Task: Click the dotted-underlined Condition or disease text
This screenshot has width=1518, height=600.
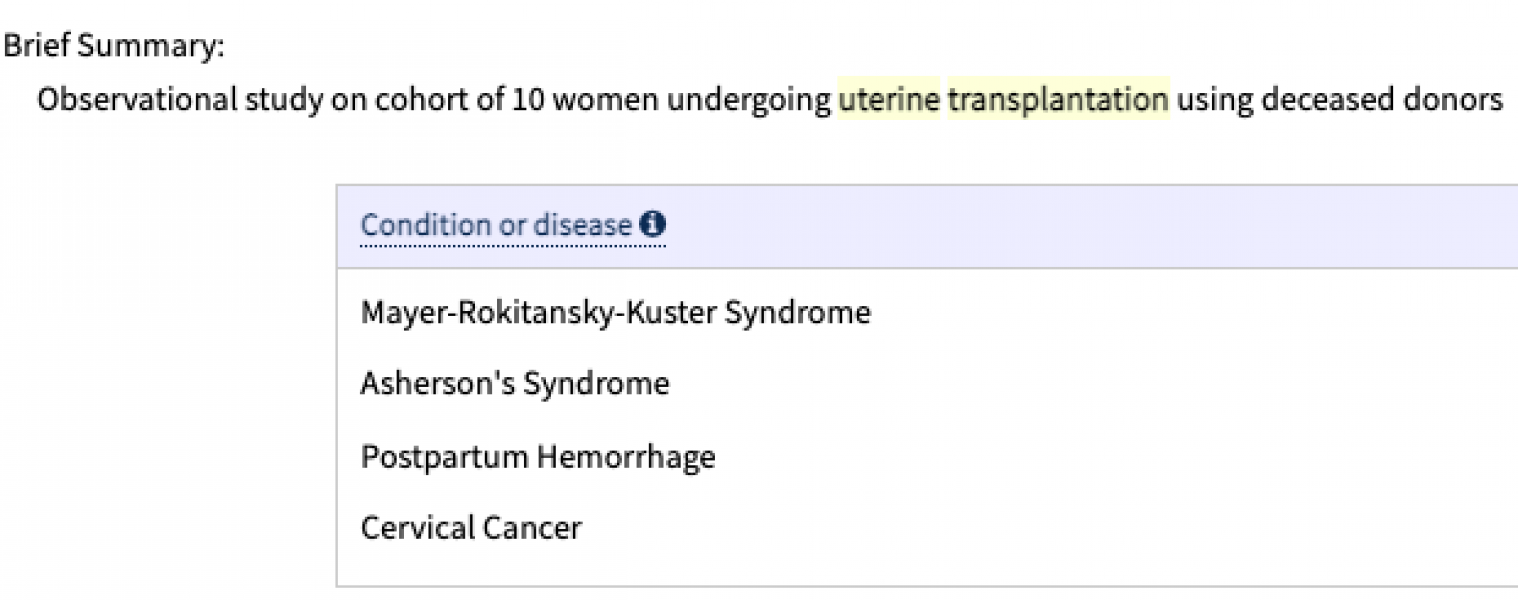Action: [497, 225]
